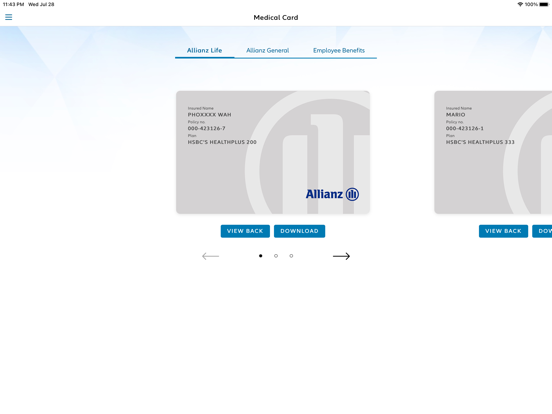Select the first carousel page dot

click(261, 256)
